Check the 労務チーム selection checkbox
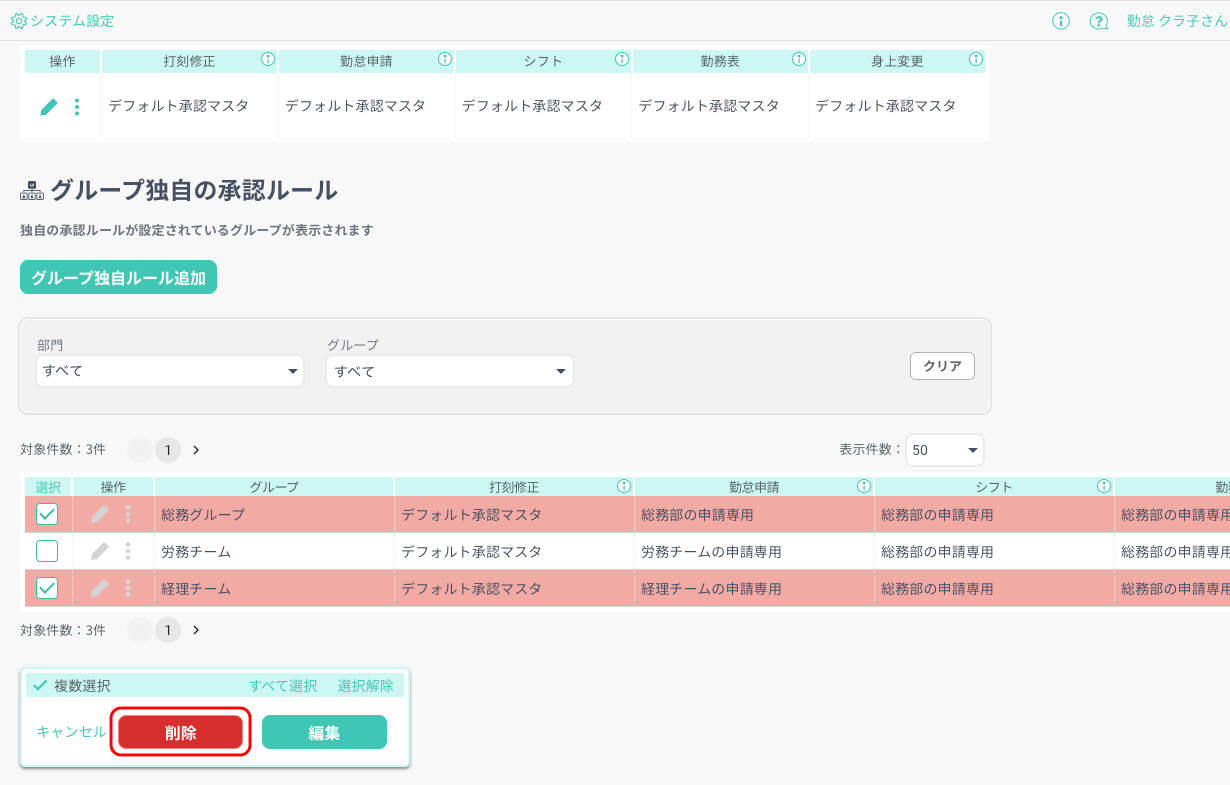The width and height of the screenshot is (1230, 785). (47, 551)
